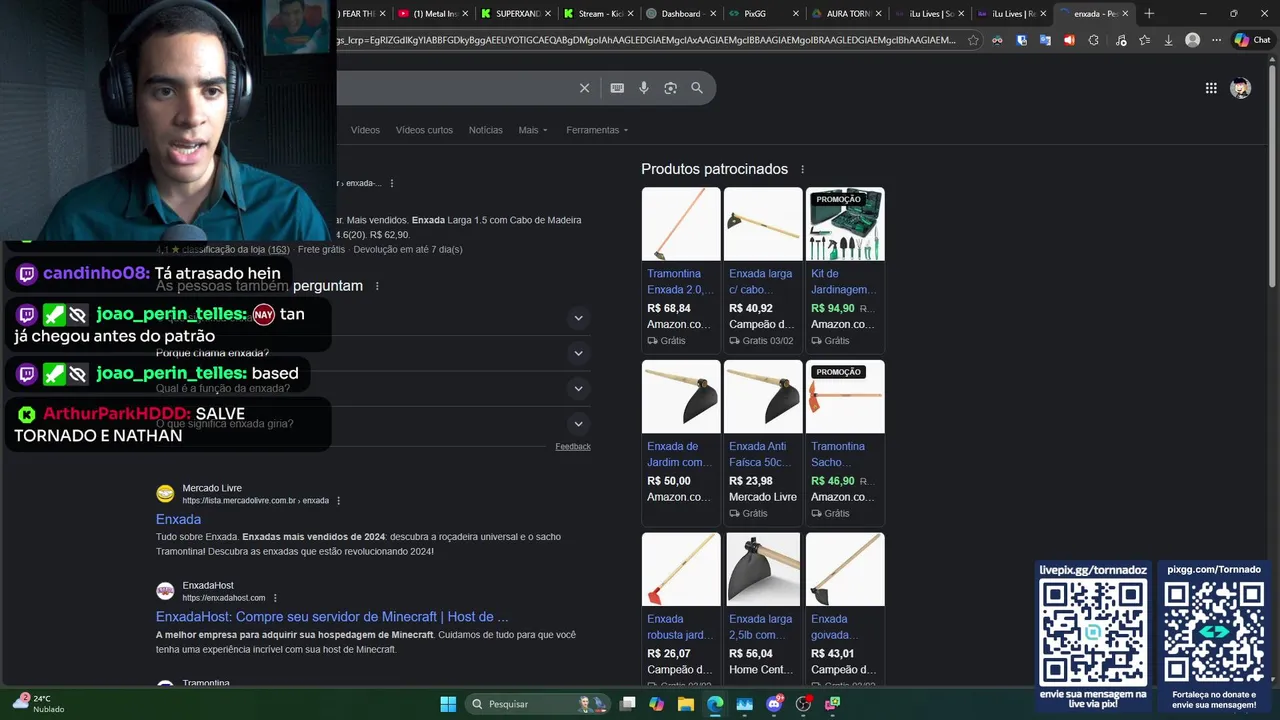Screen dimensions: 1280x720
Task: Click the Tramontina Enxada 2.0 product image
Action: (681, 224)
